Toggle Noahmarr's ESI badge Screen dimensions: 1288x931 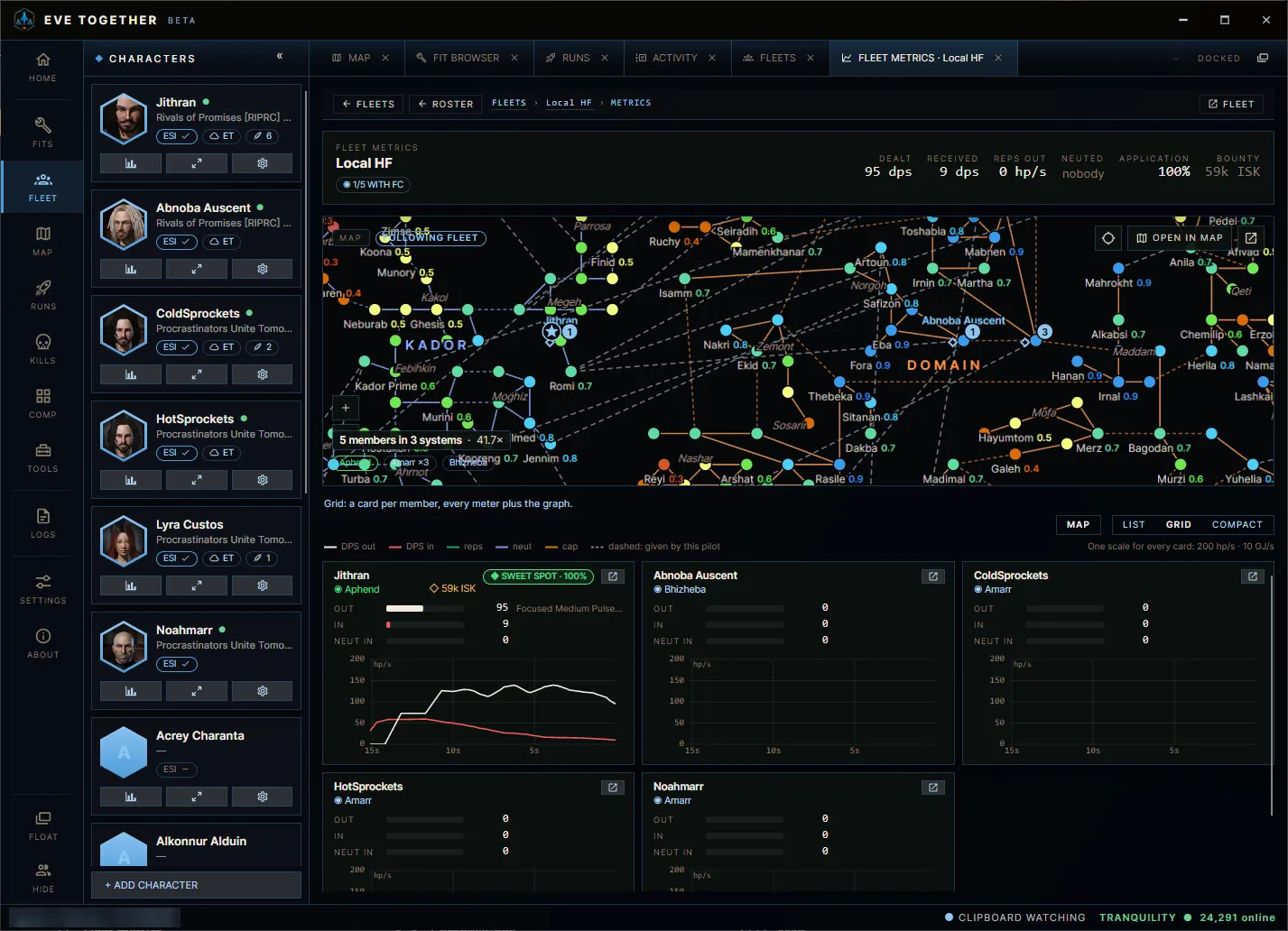177,664
